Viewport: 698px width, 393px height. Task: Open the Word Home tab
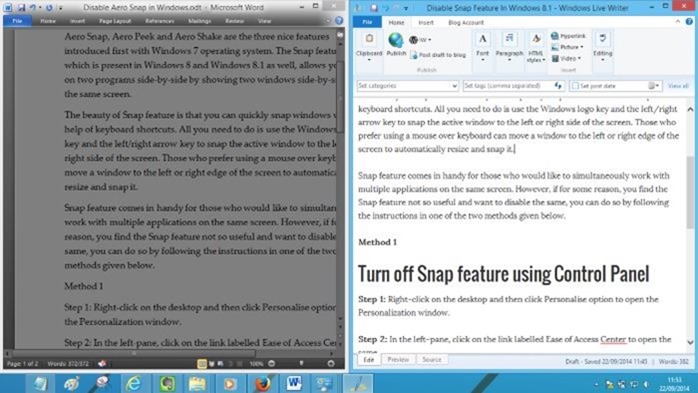[48, 21]
